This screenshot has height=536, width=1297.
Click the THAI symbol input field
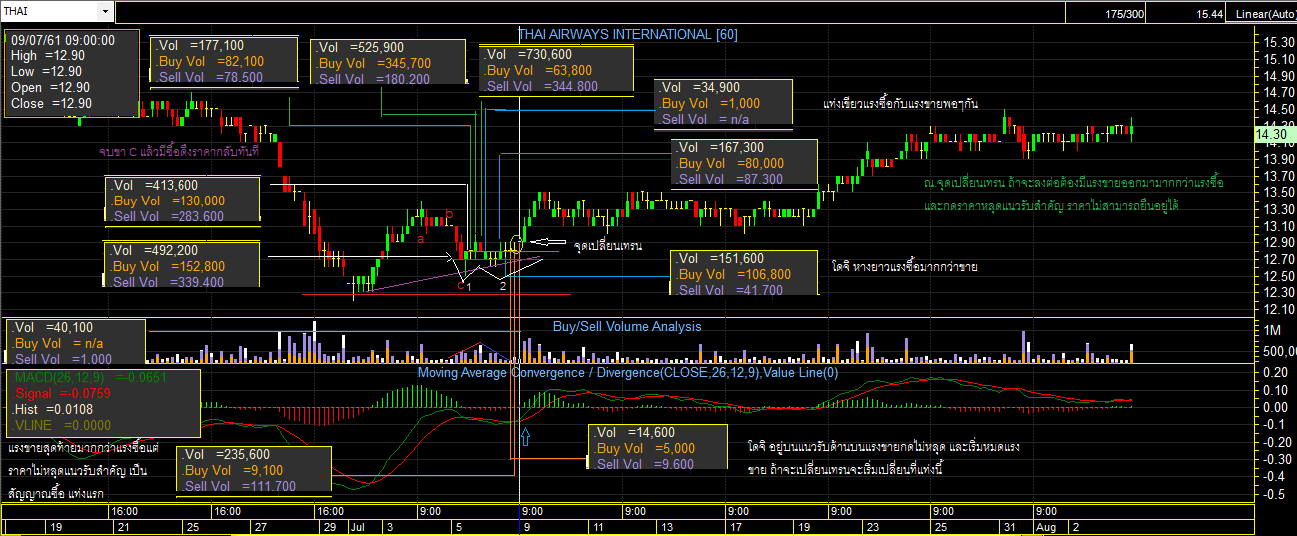tap(51, 11)
